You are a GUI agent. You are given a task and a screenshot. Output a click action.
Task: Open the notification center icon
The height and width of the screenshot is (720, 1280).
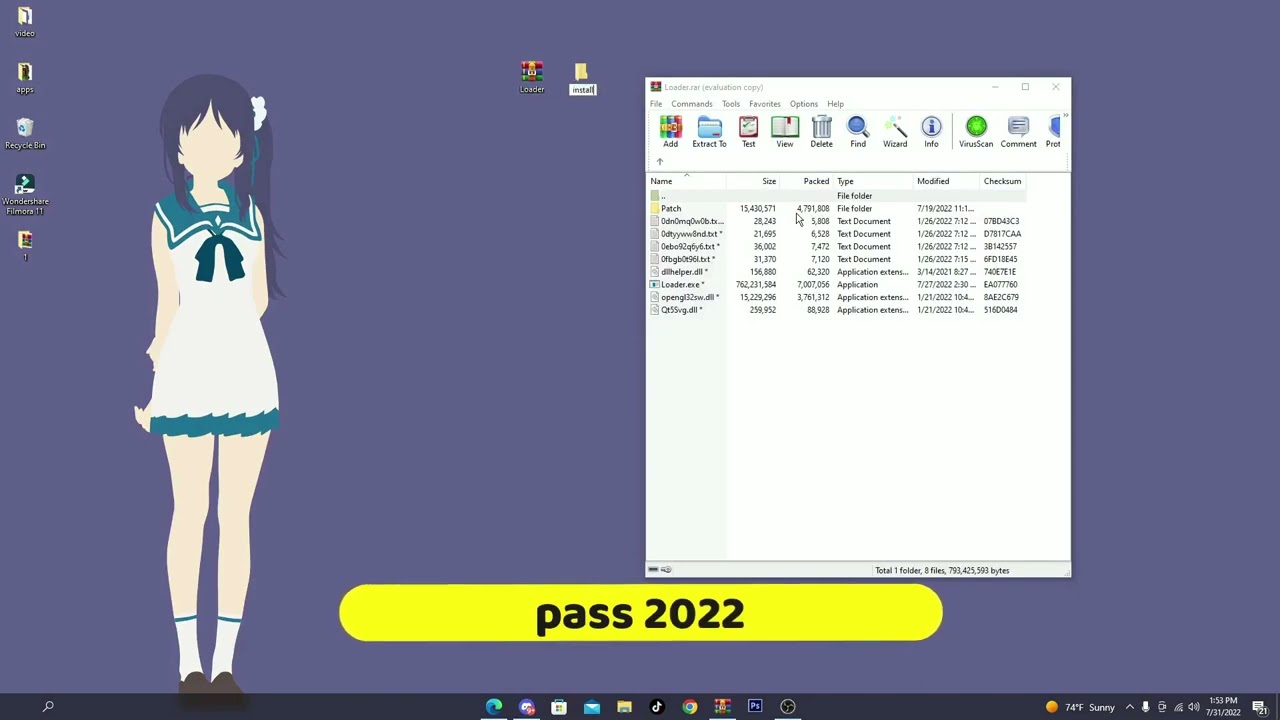1260,707
